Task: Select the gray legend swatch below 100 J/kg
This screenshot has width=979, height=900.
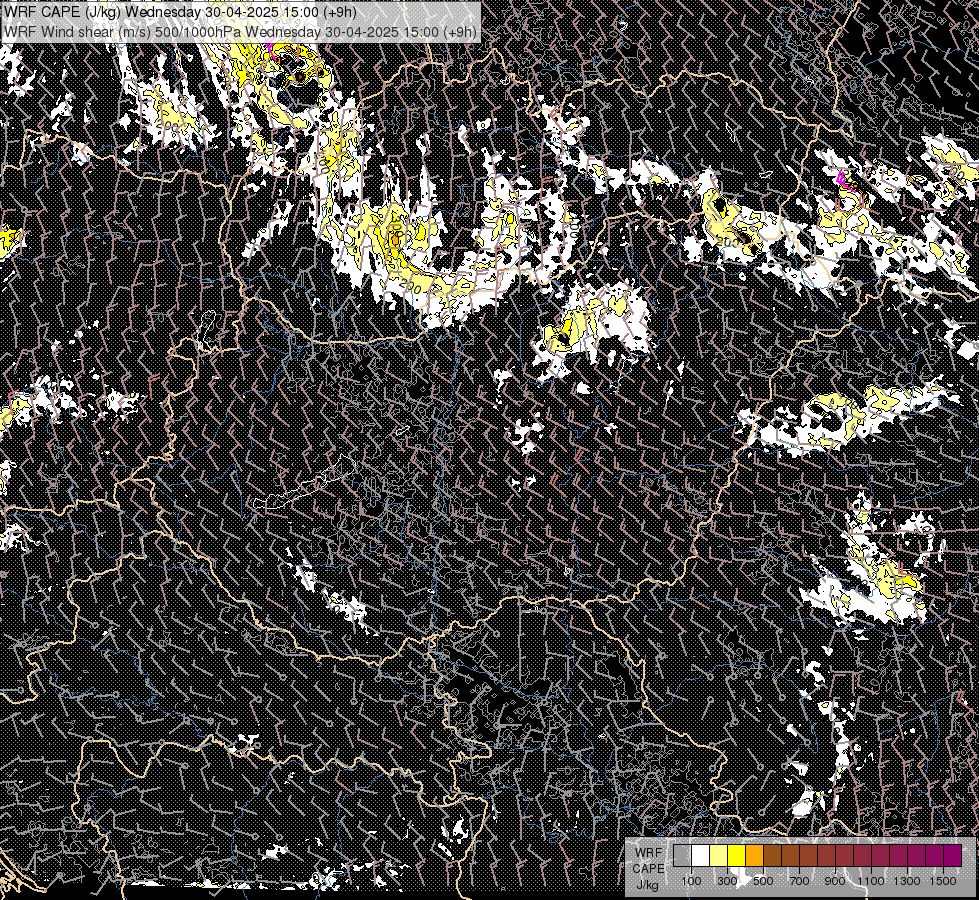Action: tap(682, 855)
